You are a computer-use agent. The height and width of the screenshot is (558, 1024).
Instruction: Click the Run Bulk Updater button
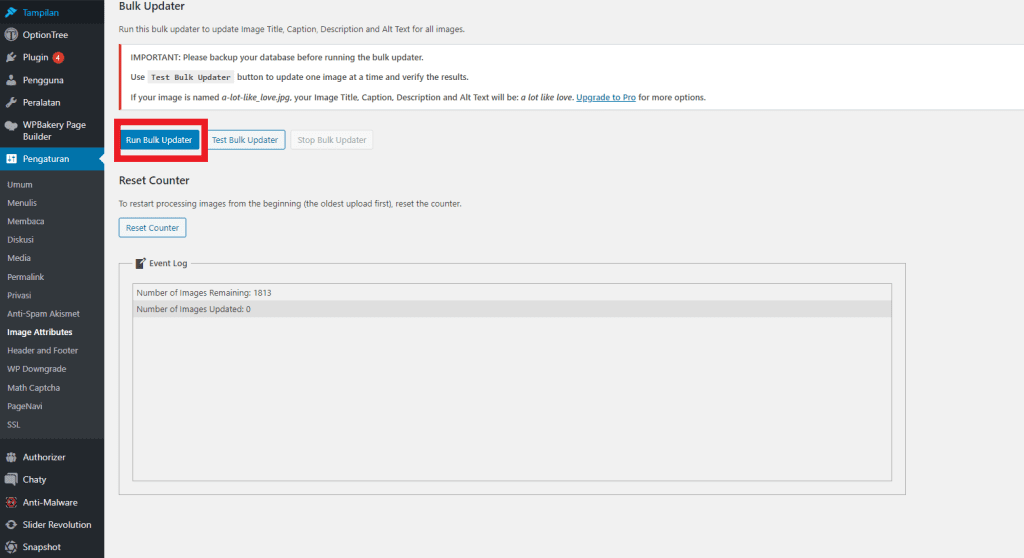159,140
